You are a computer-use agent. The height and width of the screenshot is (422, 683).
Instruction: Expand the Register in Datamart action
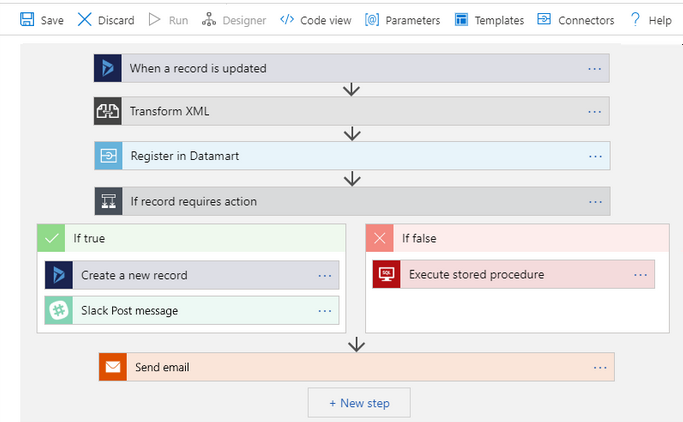[352, 155]
